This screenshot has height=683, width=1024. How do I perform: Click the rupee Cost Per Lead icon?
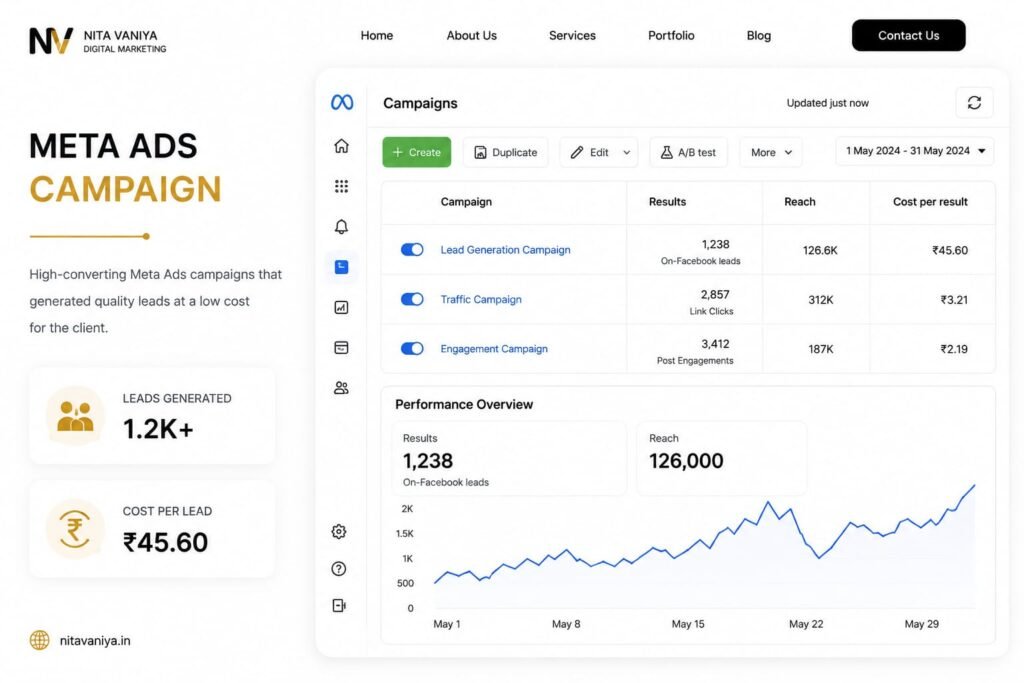[x=75, y=528]
